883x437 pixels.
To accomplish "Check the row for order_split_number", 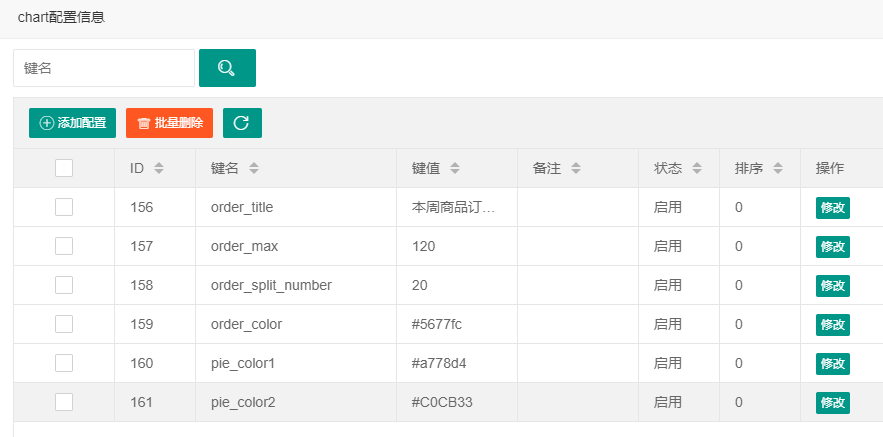I will tap(64, 285).
